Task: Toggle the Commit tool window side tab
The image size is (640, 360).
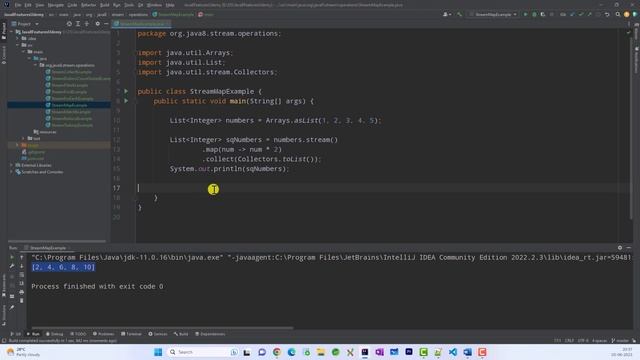Action: 4,55
